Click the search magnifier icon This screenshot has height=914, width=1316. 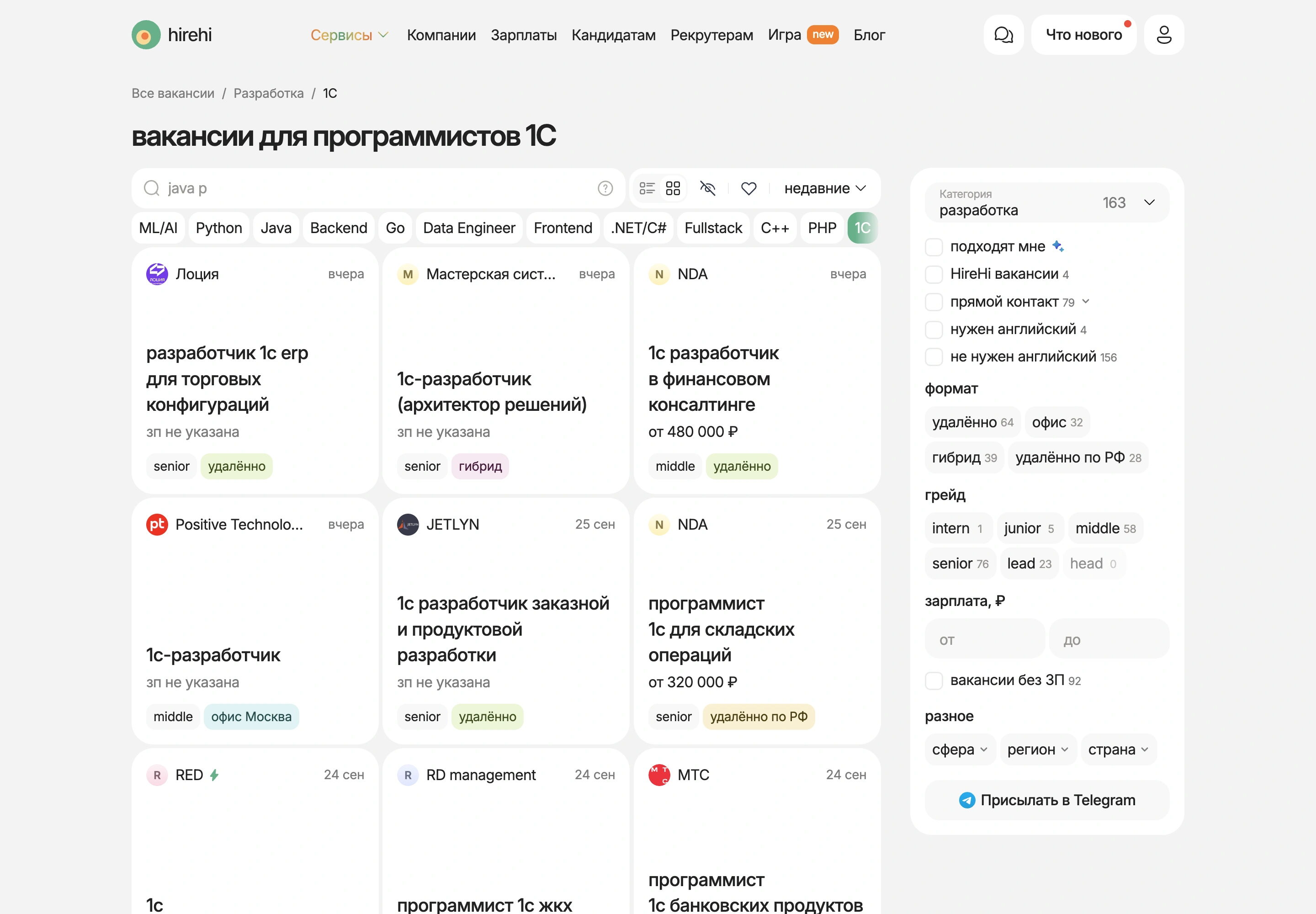point(151,188)
